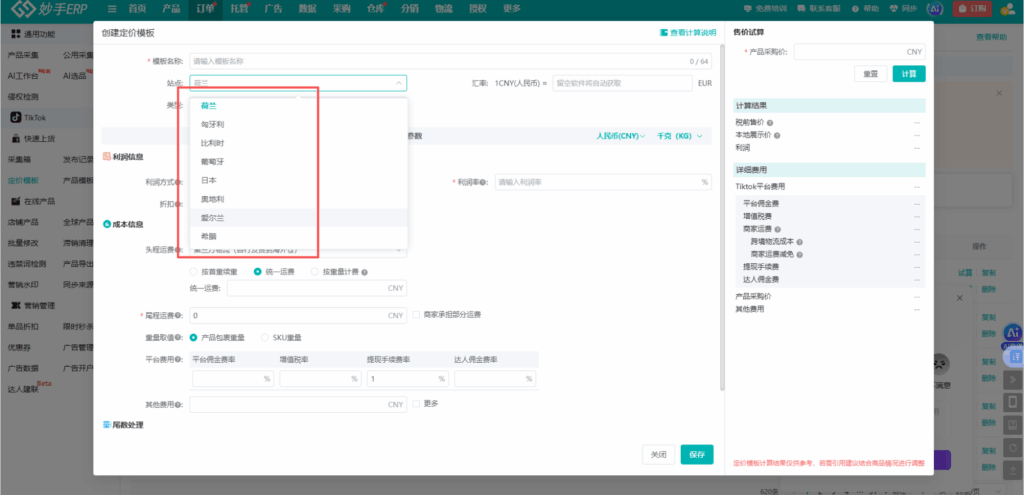Open 仓库 in top navigation
The image size is (1024, 495).
(376, 9)
